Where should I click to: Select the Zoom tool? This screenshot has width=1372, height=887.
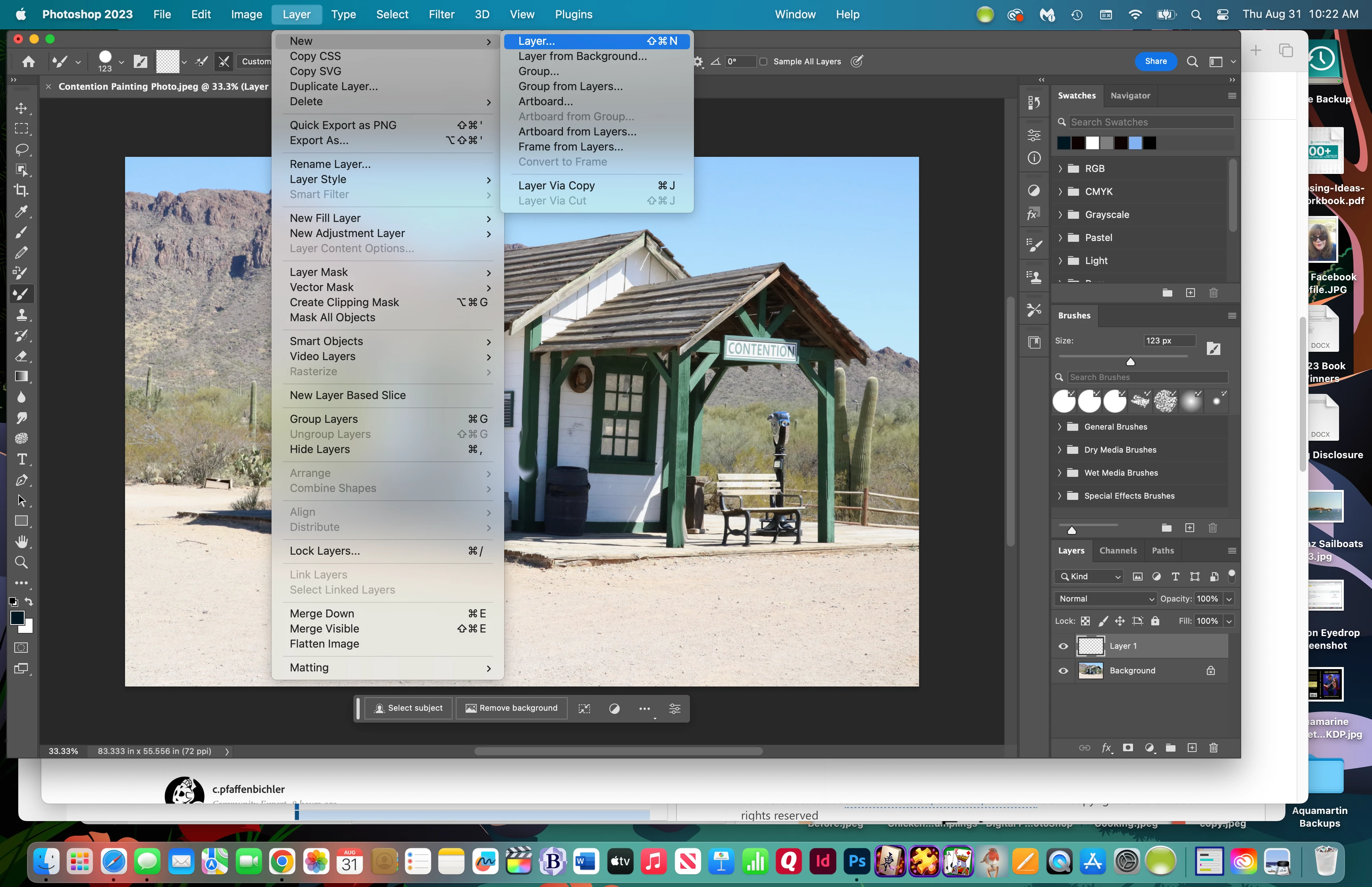pos(21,562)
